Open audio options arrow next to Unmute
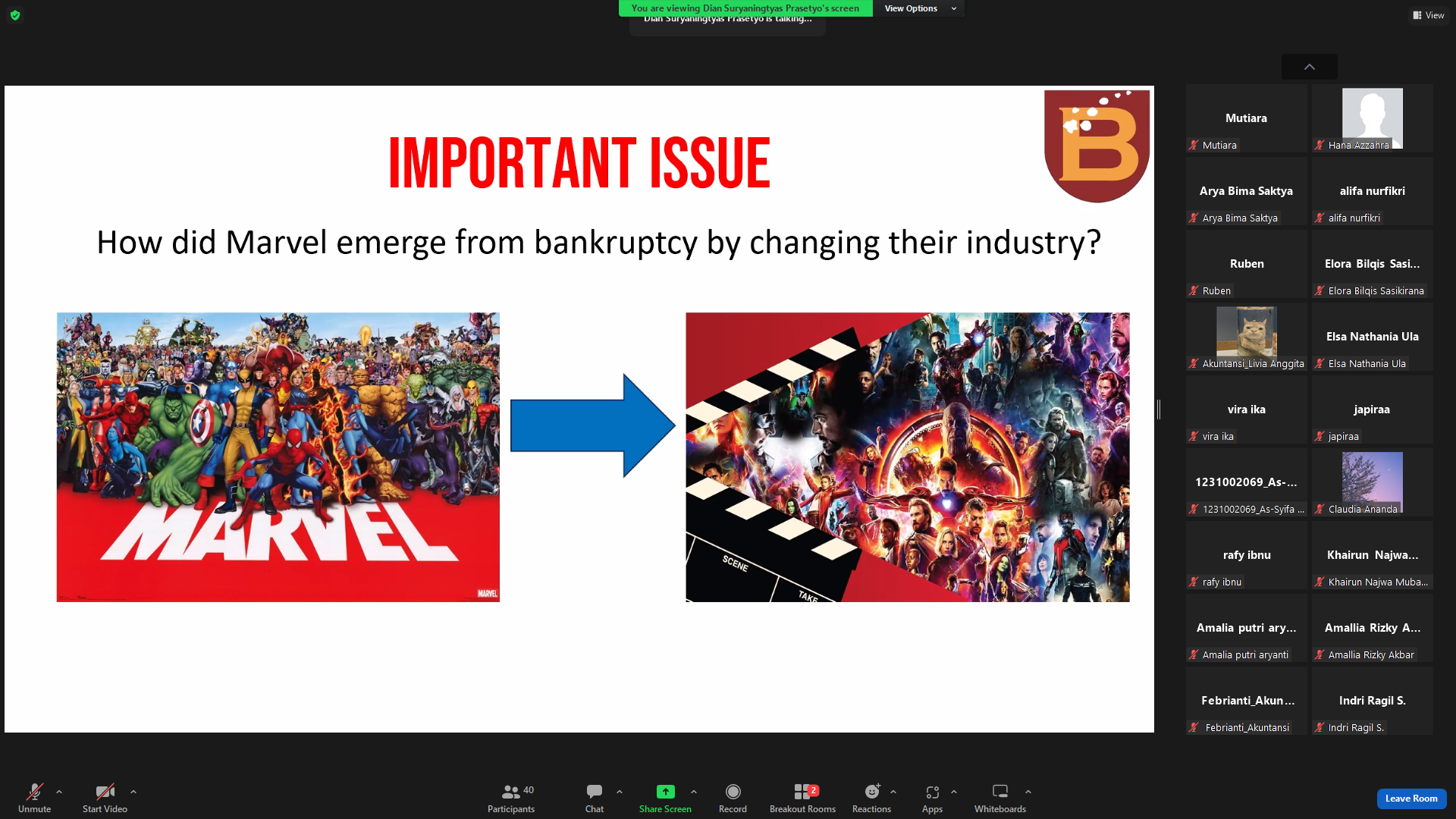This screenshot has height=819, width=1456. [59, 792]
